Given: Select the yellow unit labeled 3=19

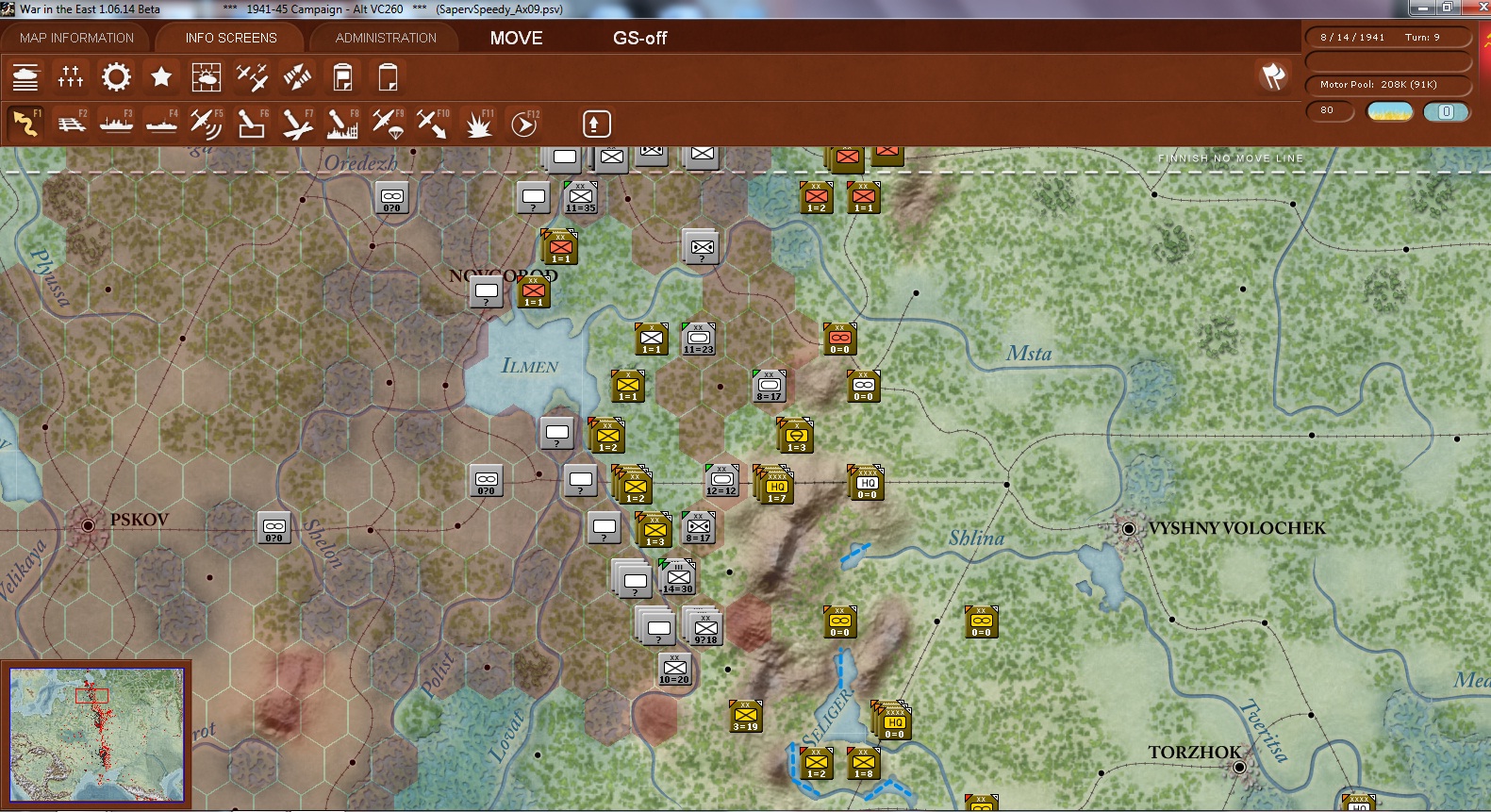Looking at the screenshot, I should [745, 716].
